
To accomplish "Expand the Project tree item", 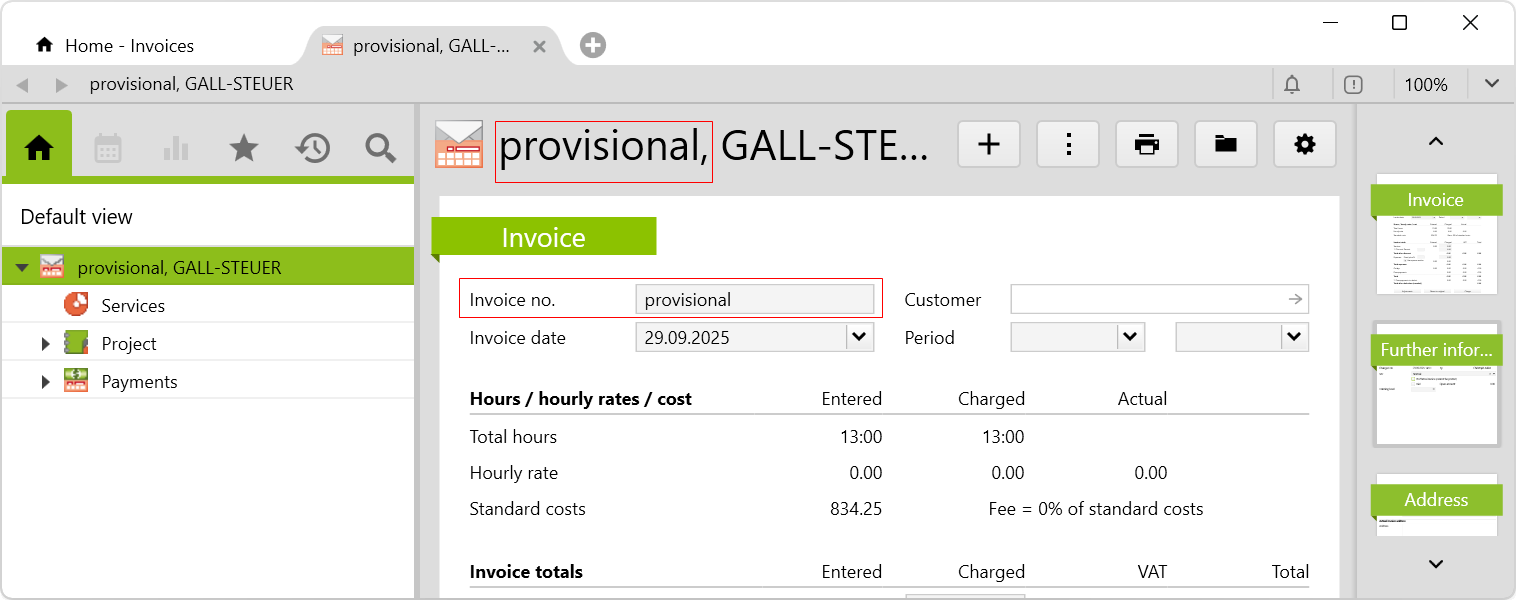I will click(45, 344).
